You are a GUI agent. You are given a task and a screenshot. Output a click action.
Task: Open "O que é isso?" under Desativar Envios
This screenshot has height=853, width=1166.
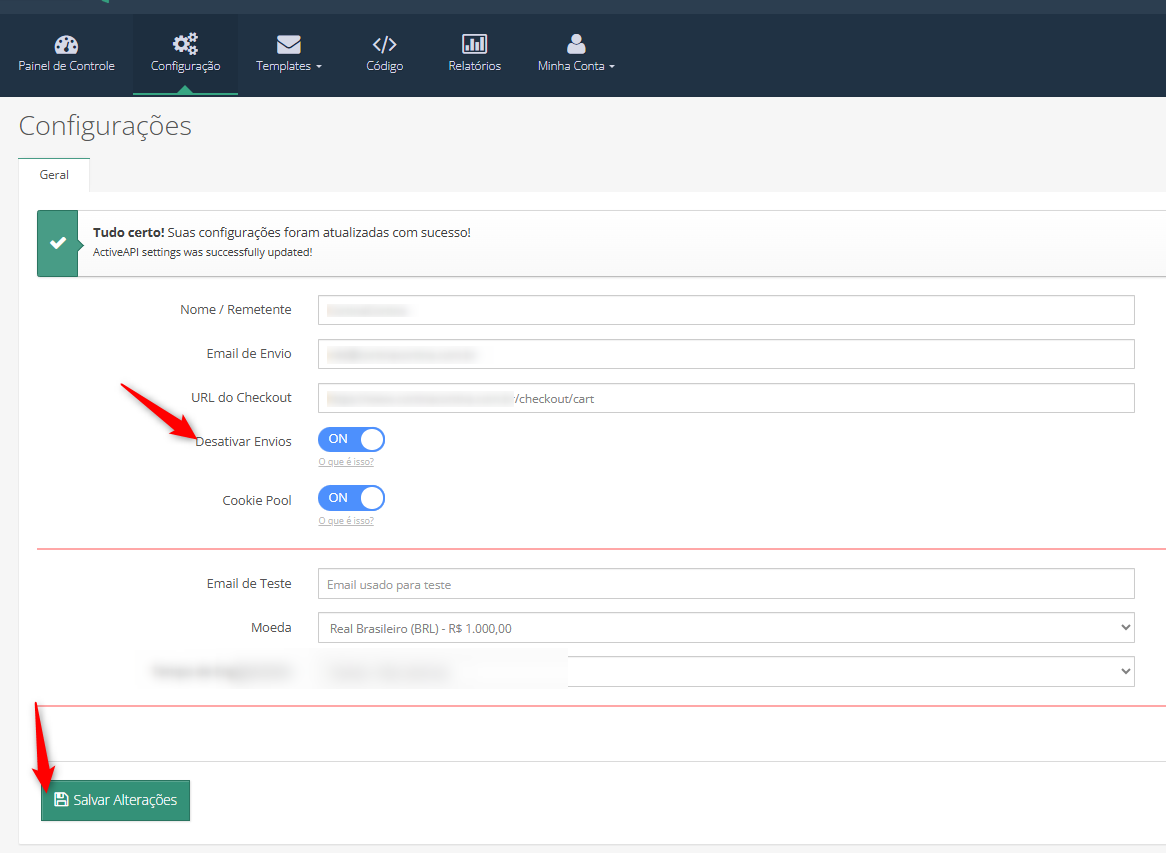tap(346, 462)
